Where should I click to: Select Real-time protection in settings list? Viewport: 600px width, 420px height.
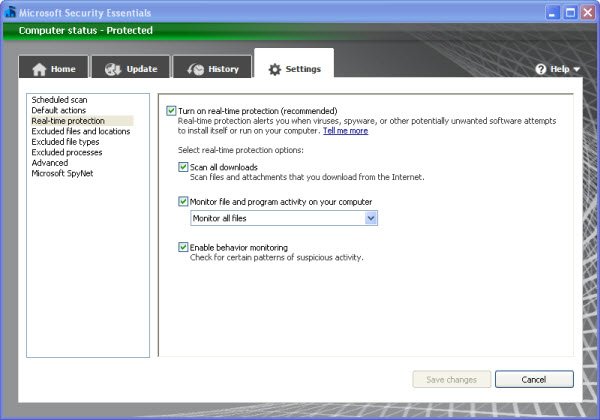82,121
